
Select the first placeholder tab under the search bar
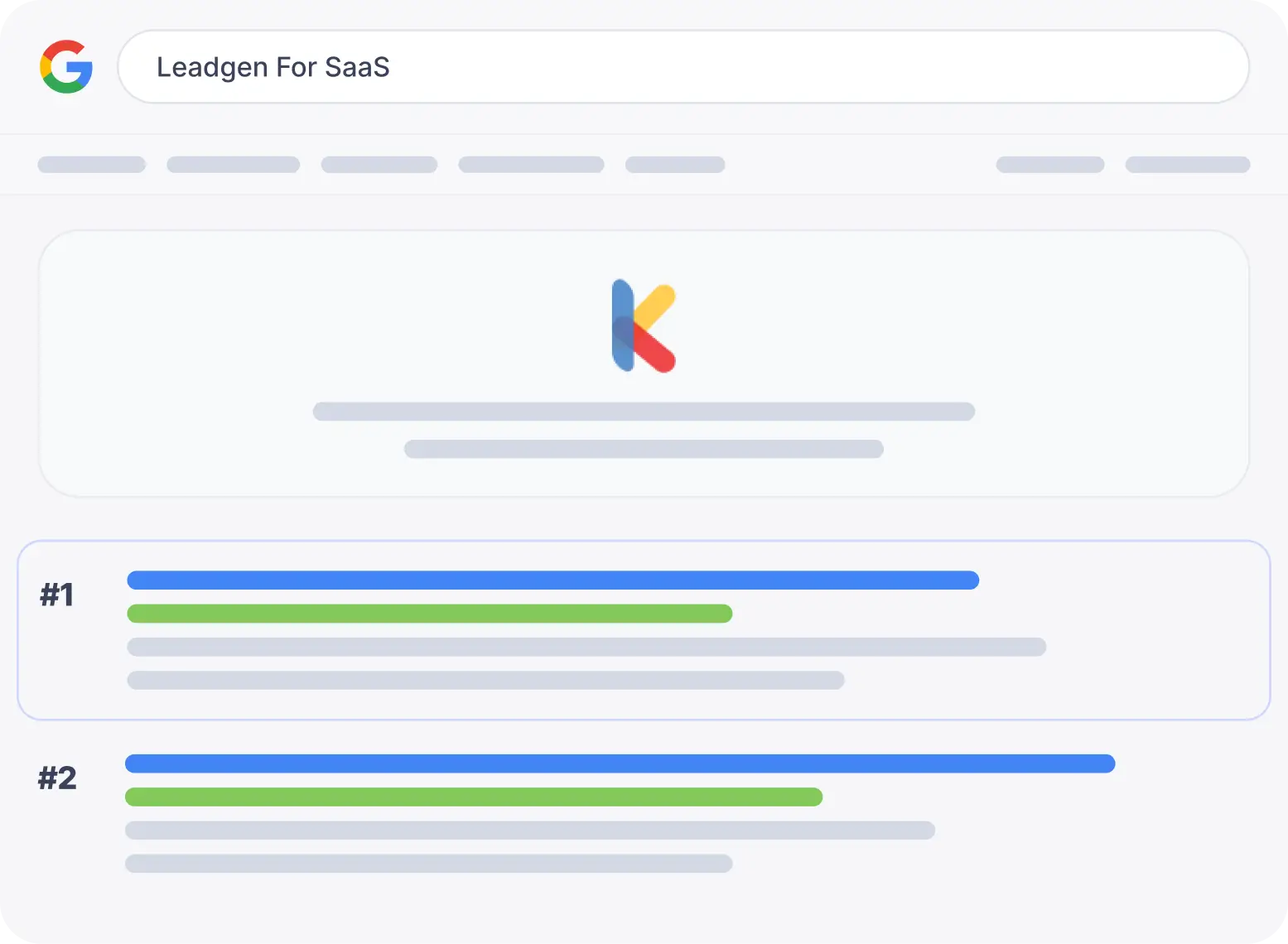pyautogui.click(x=92, y=165)
